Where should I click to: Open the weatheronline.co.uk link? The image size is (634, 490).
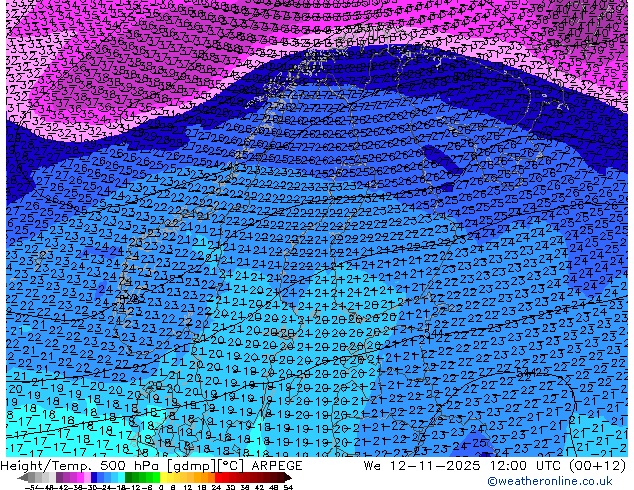click(x=549, y=481)
